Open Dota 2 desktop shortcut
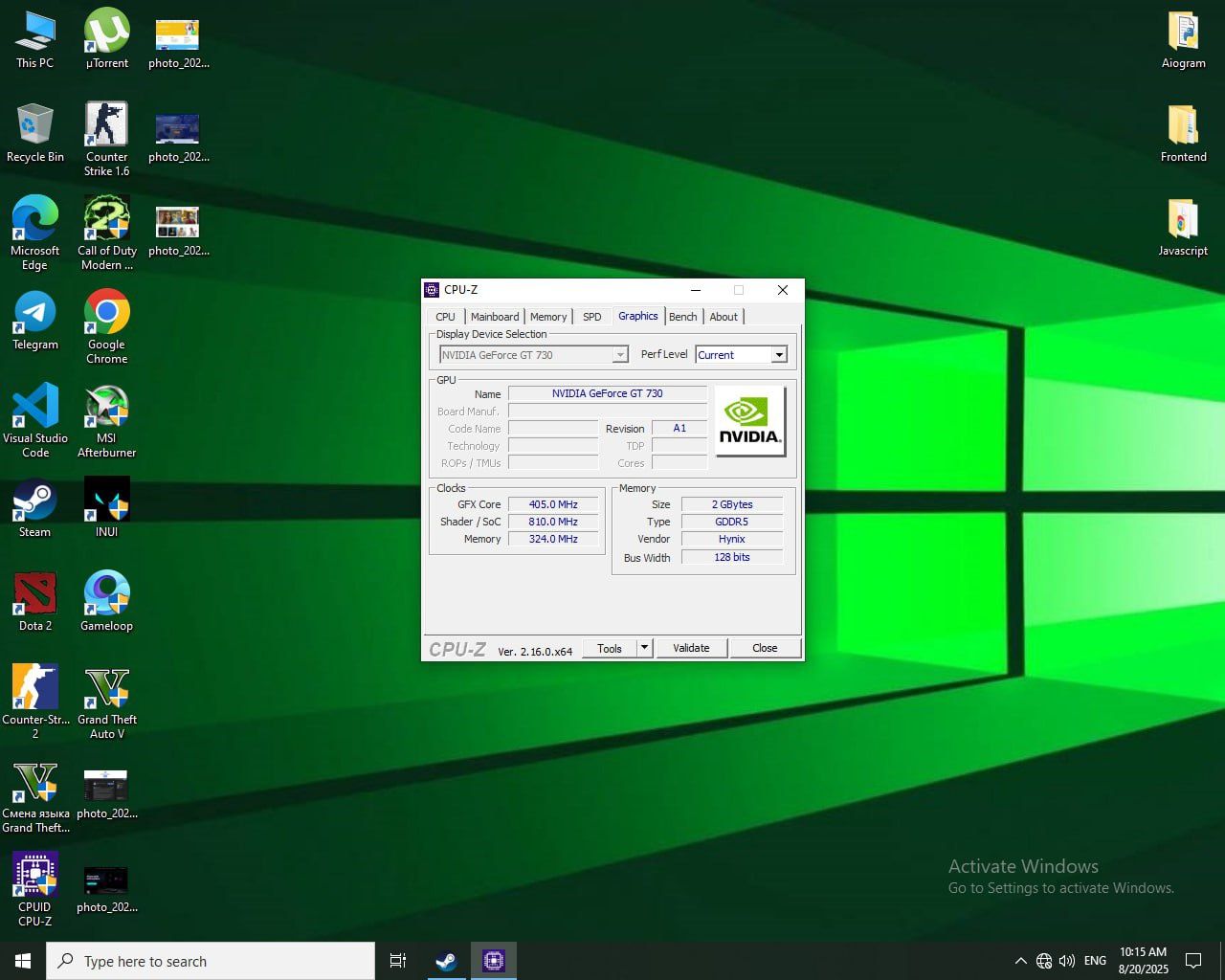 point(35,602)
